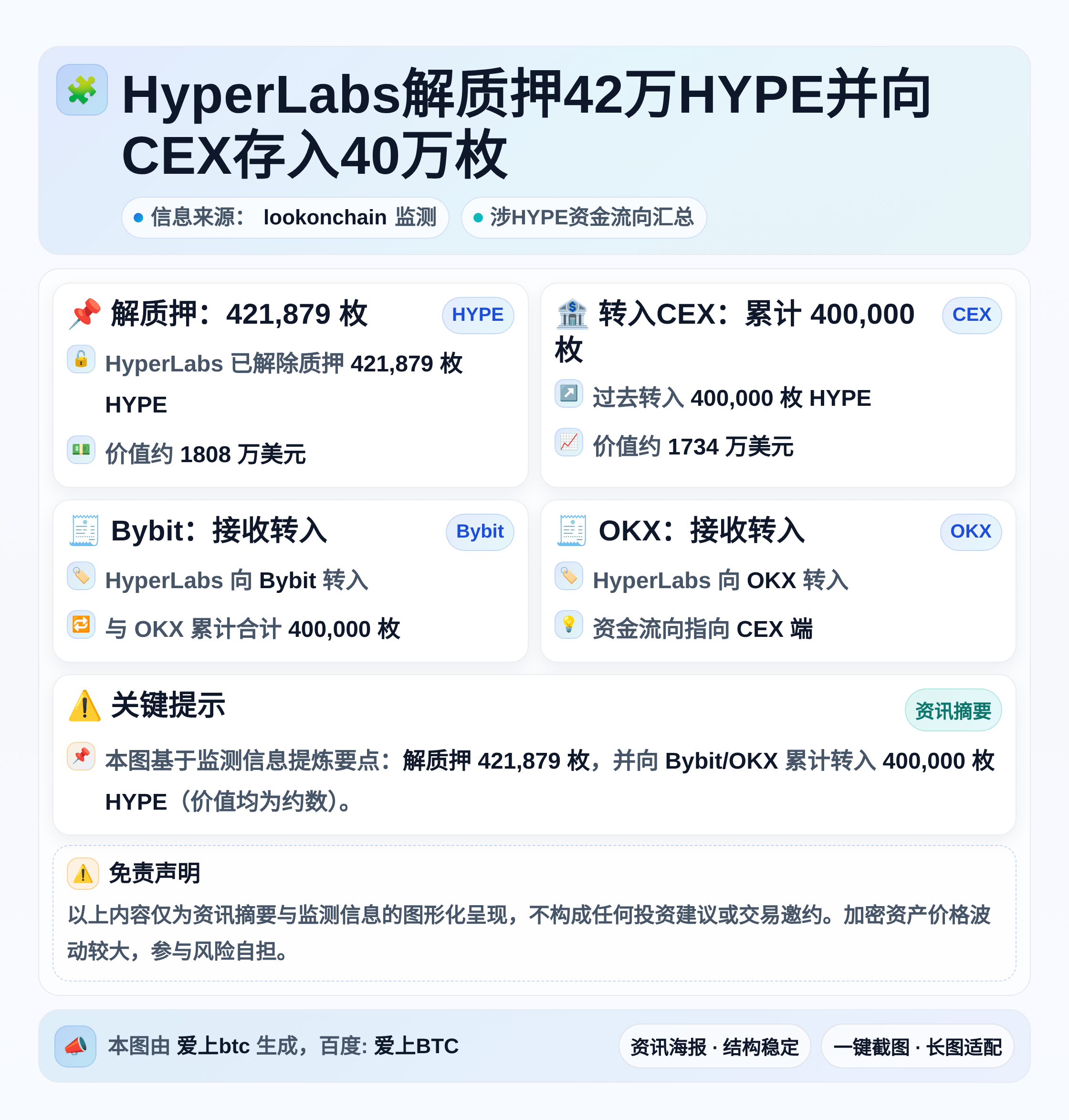
Task: Click the 免责声明 heading
Action: pos(155,873)
